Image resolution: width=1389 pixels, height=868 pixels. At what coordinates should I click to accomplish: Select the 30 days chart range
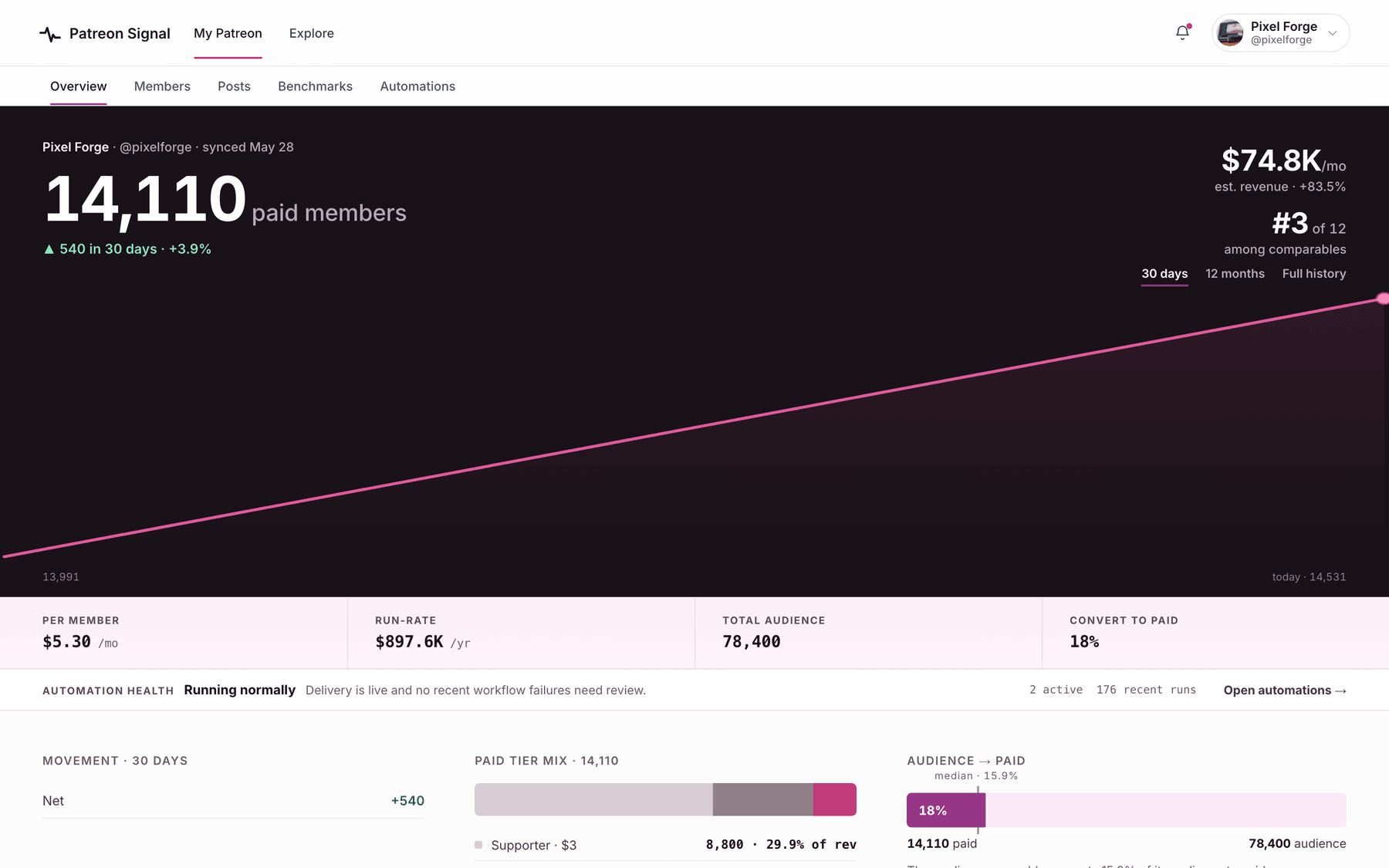click(x=1164, y=274)
